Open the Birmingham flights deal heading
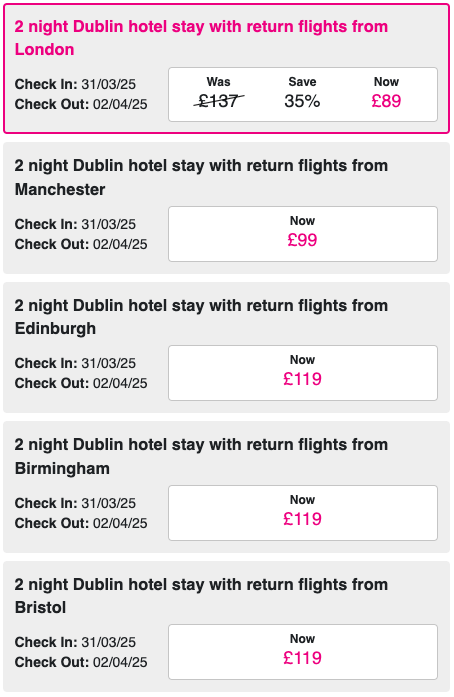This screenshot has width=454, height=697. coord(201,456)
